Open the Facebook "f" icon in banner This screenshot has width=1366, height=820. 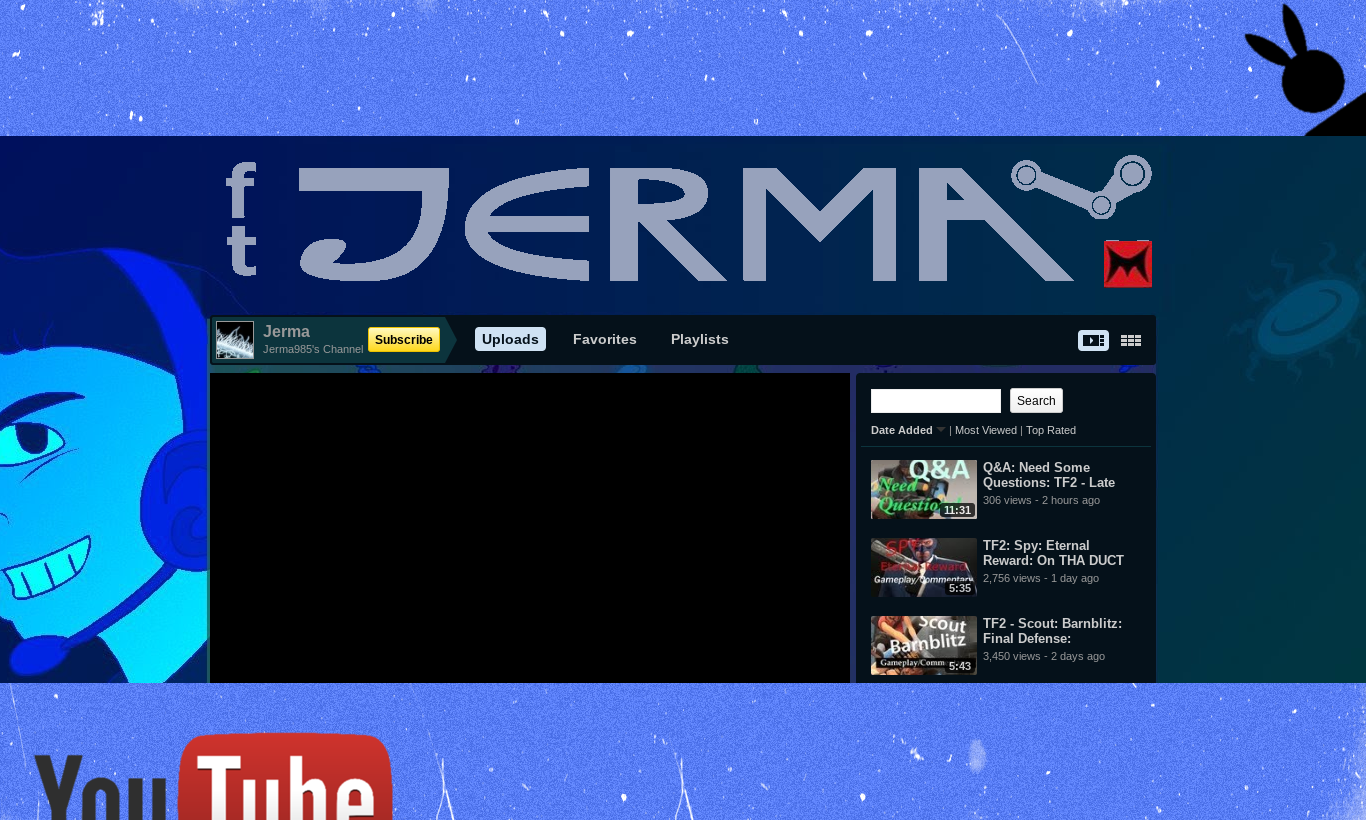pos(241,190)
